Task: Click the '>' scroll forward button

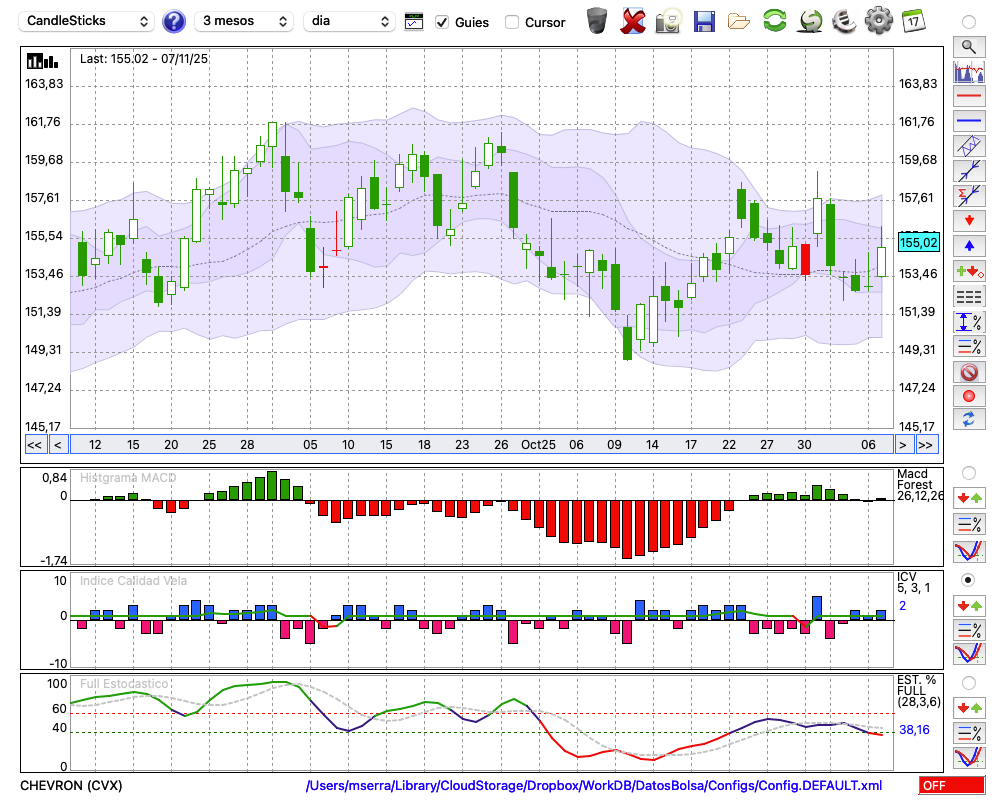Action: (903, 445)
